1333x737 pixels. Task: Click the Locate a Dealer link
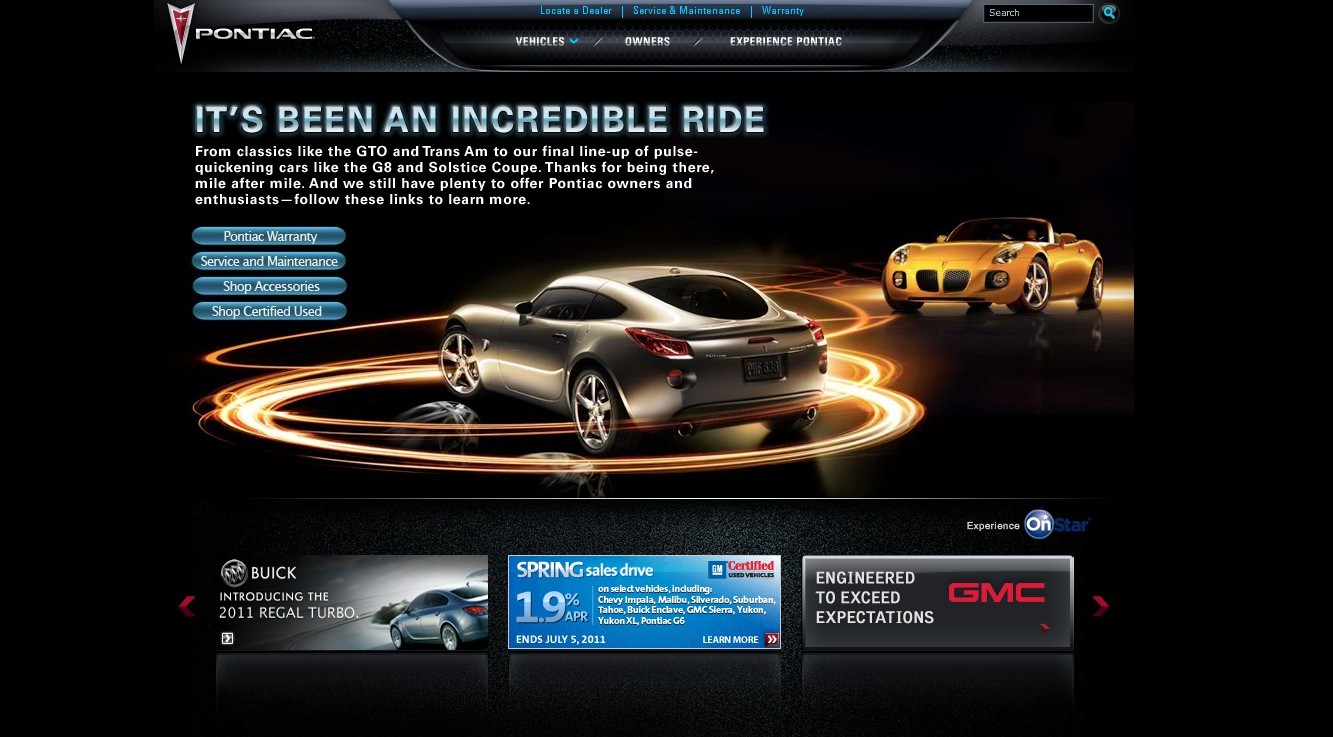click(576, 11)
